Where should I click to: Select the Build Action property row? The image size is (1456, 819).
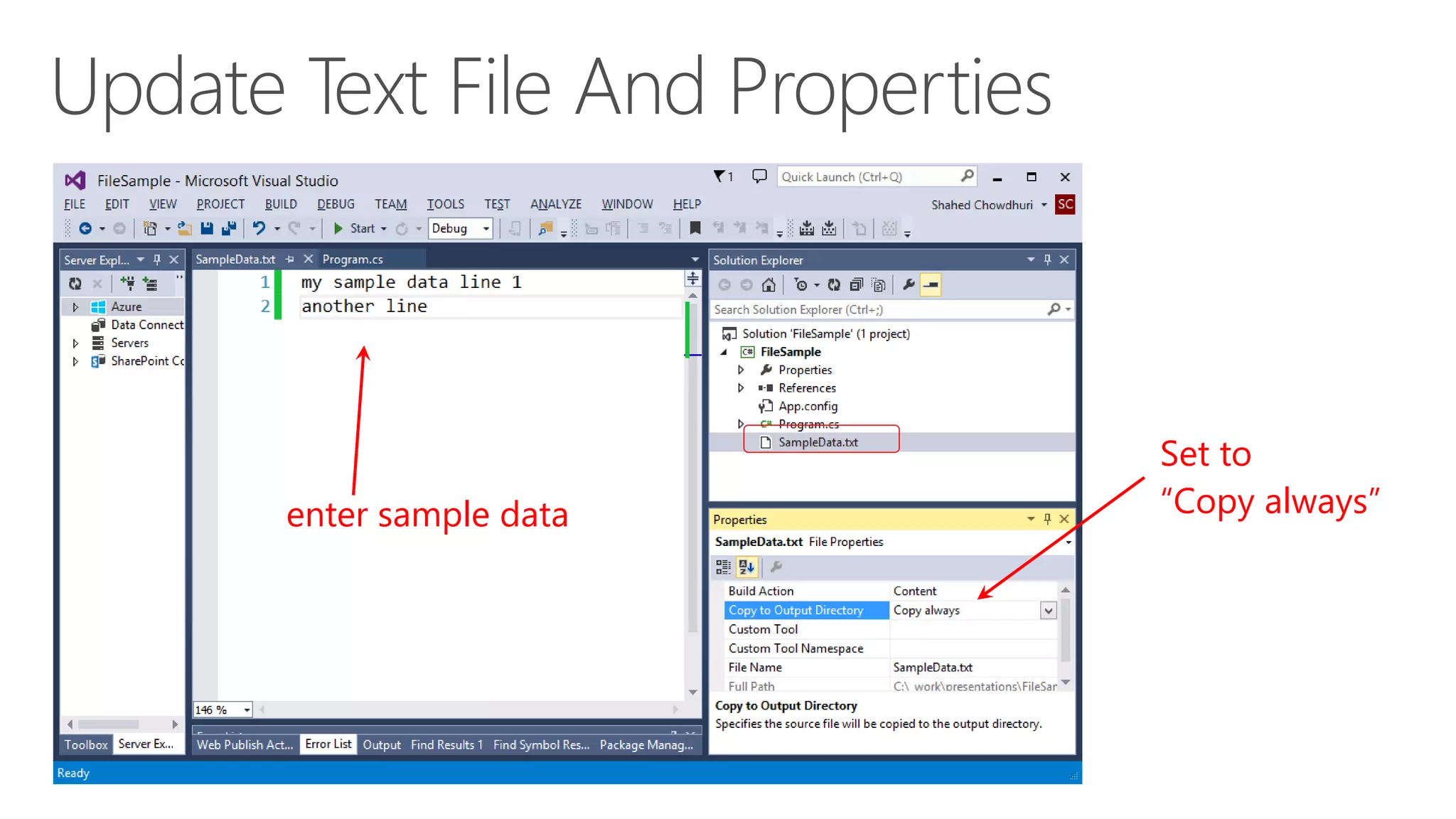(890, 591)
